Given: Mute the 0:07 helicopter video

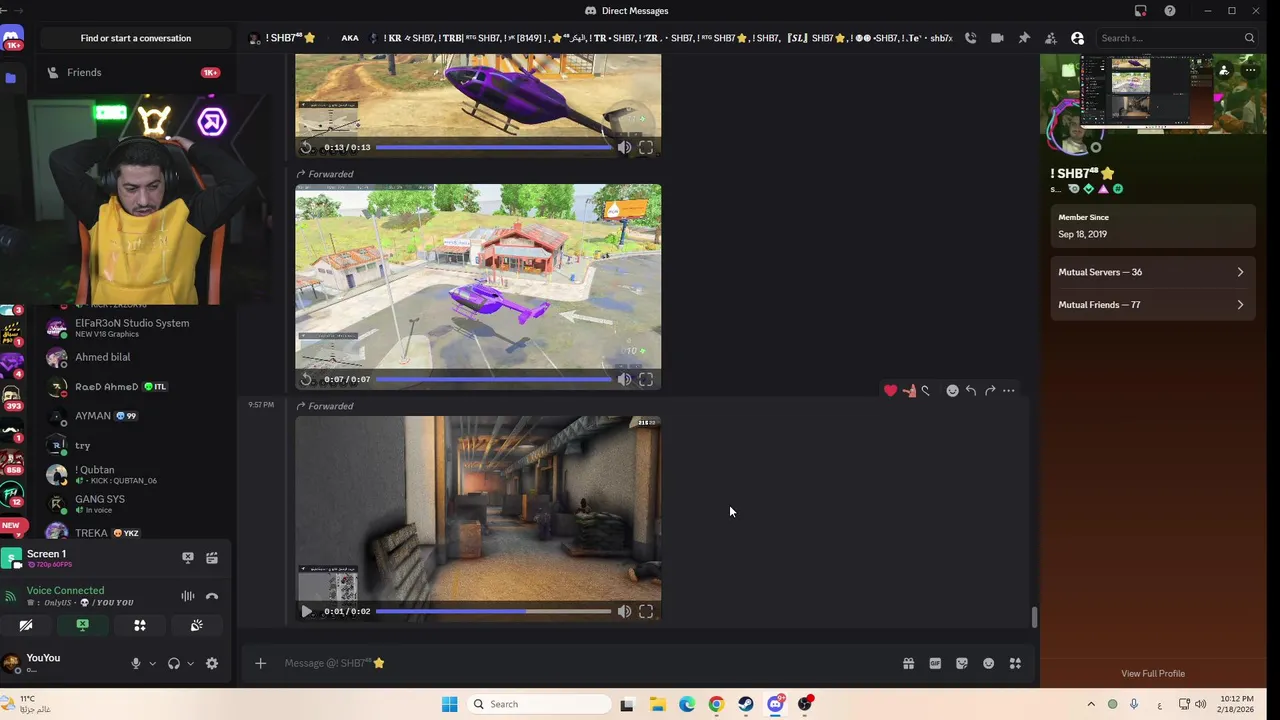Looking at the screenshot, I should (624, 379).
